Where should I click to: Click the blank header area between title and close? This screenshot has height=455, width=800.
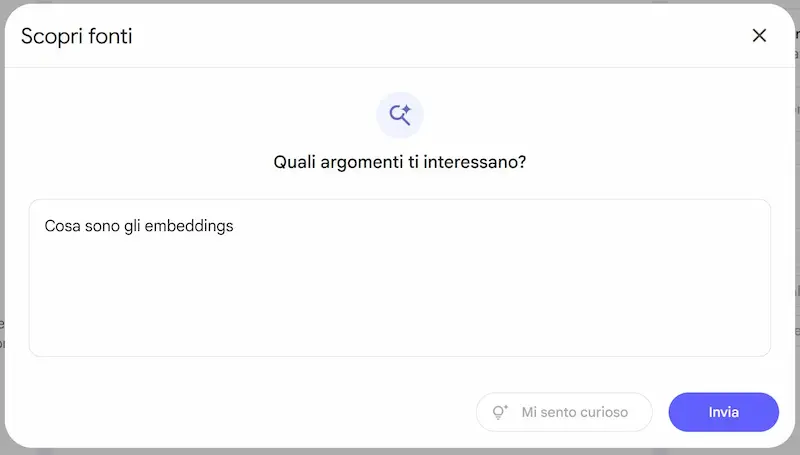tap(439, 36)
